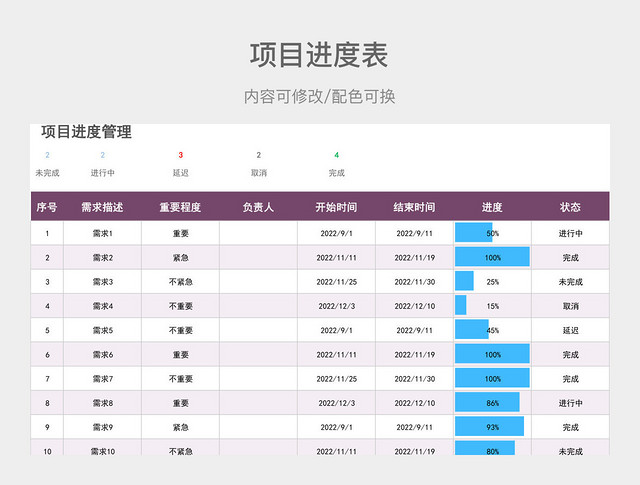Select the 状态 column header

(x=570, y=207)
